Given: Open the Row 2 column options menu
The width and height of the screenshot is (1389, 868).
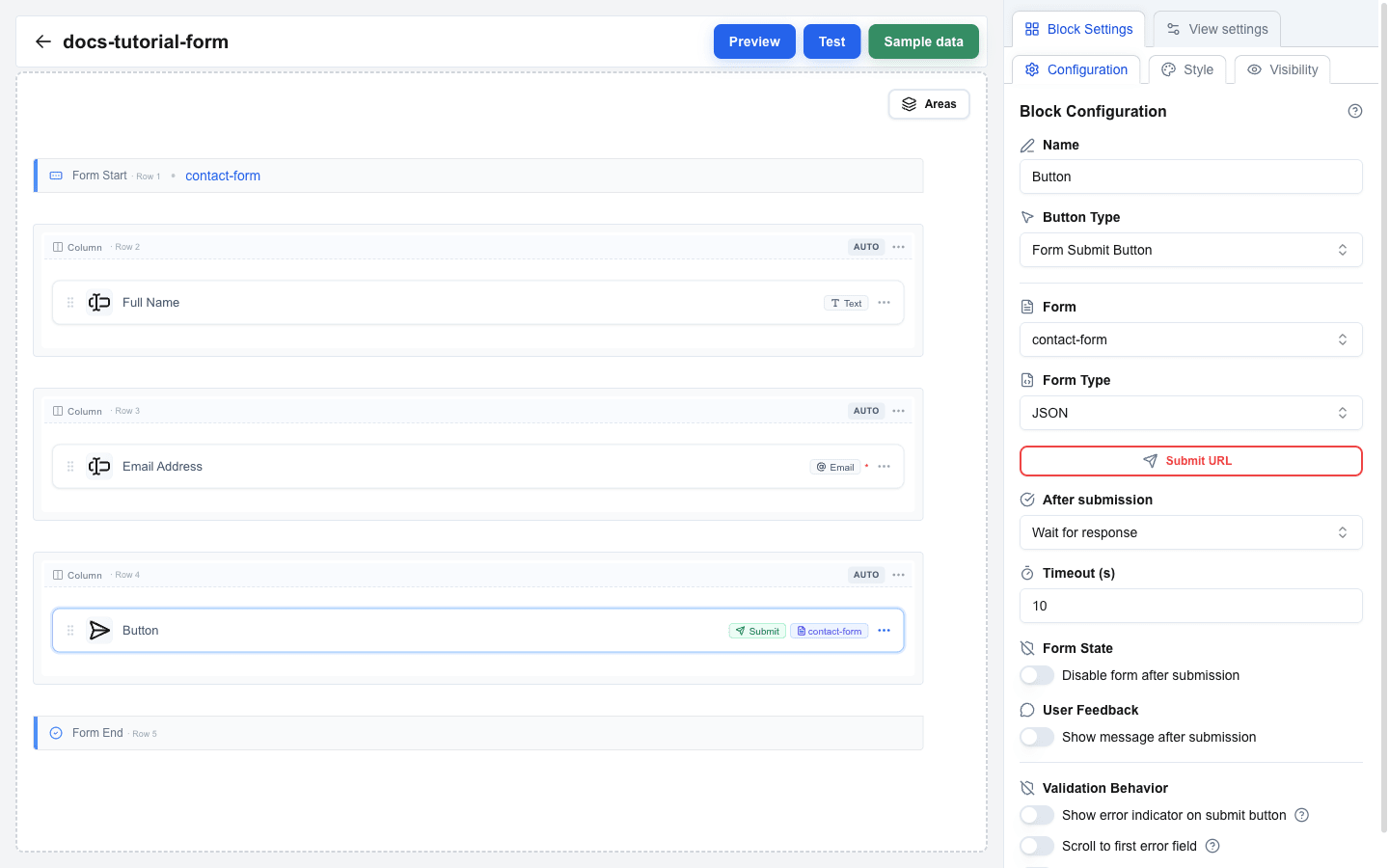Looking at the screenshot, I should click(899, 247).
